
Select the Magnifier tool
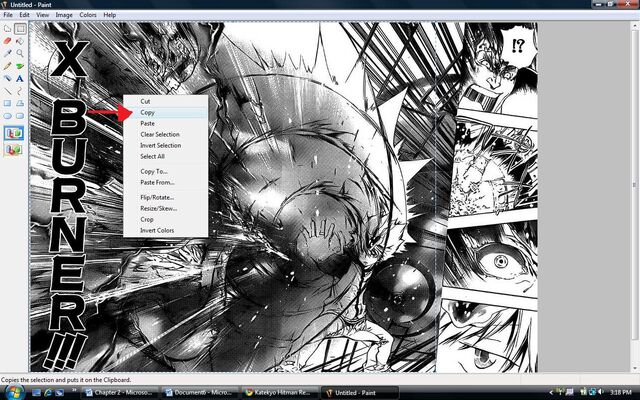[x=20, y=53]
